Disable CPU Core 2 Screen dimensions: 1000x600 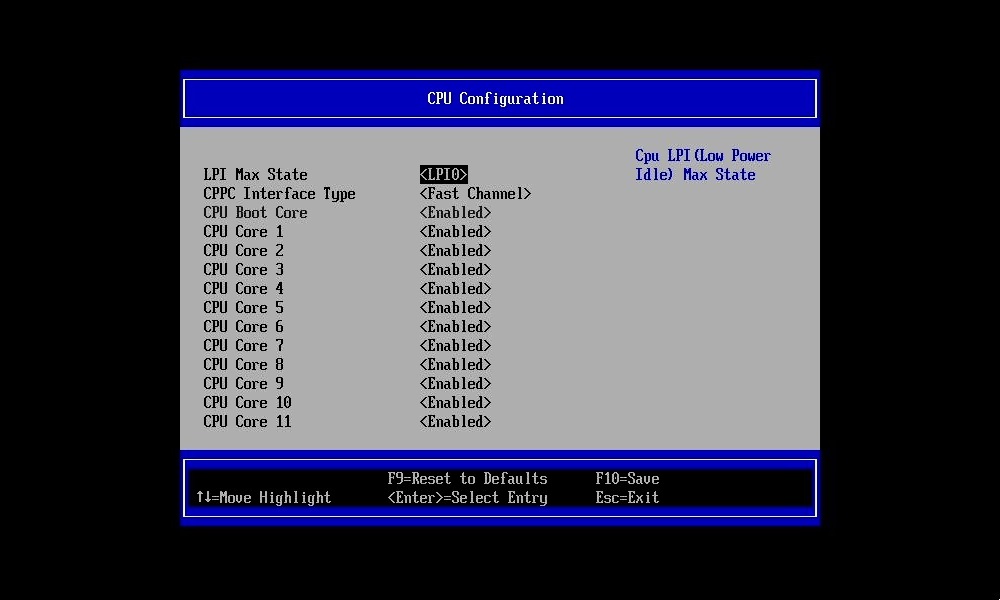coord(455,250)
